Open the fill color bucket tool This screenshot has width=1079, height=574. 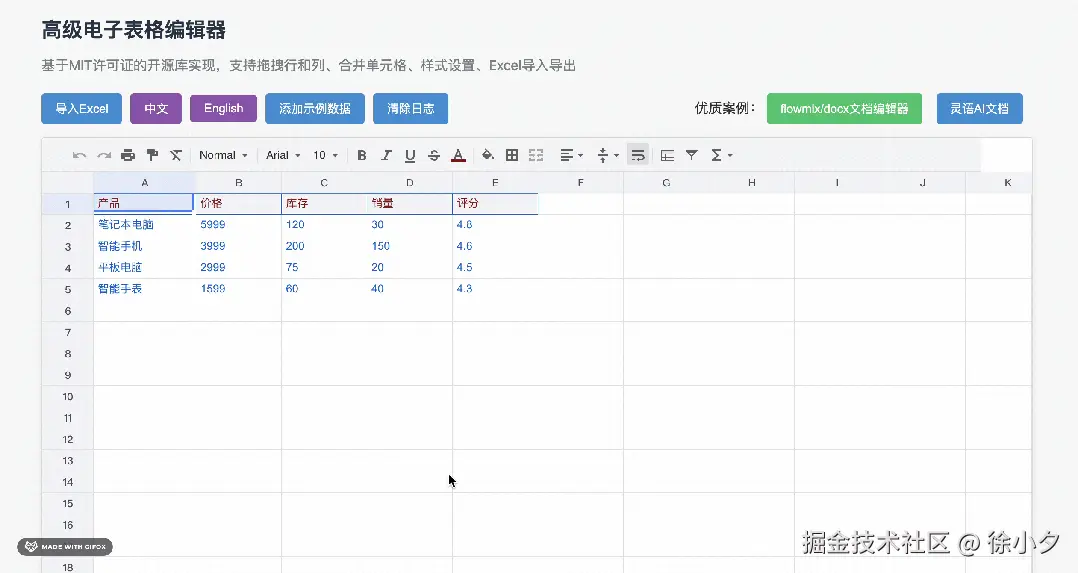click(x=488, y=155)
